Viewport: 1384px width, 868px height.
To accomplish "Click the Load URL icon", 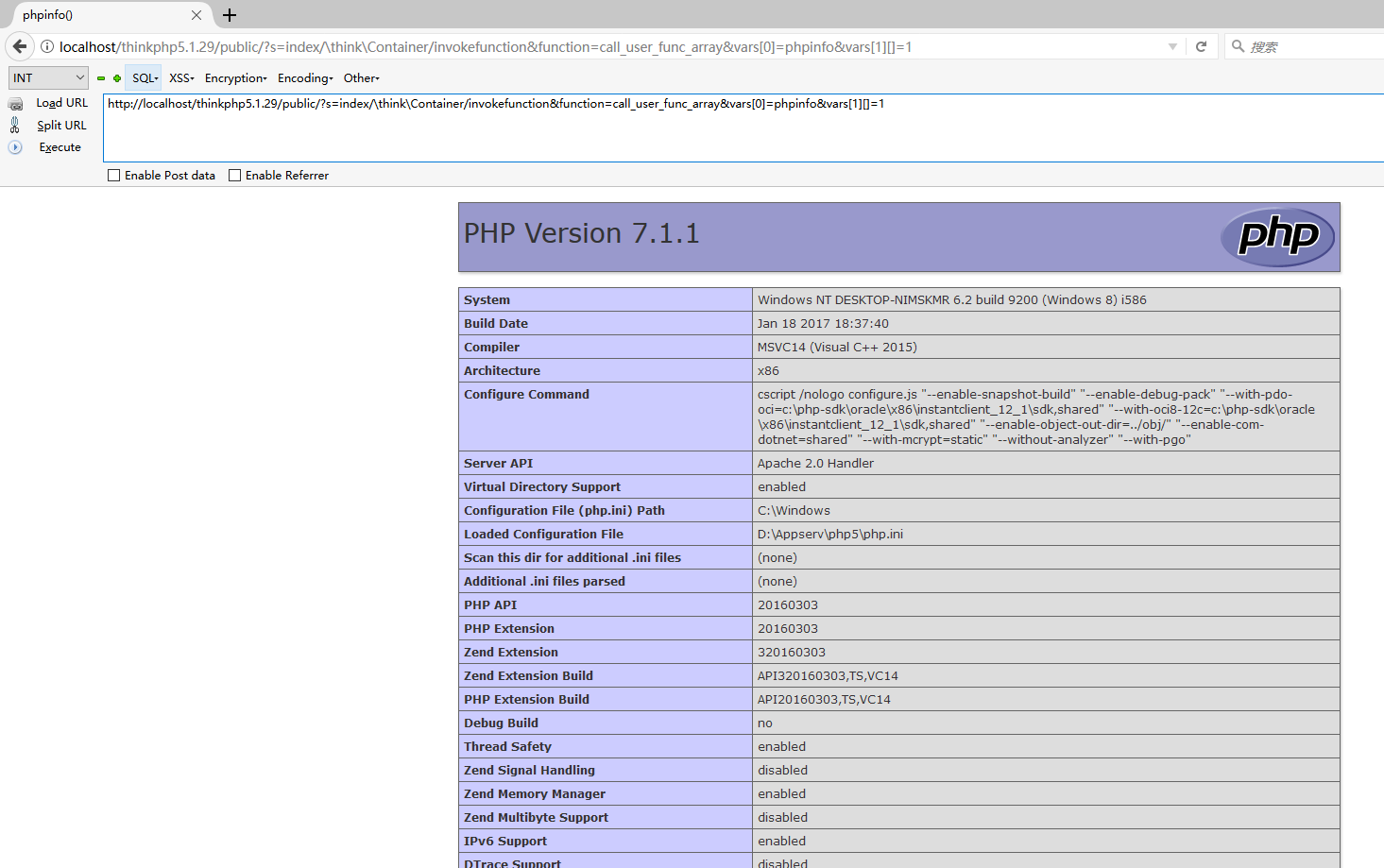I will click(15, 104).
